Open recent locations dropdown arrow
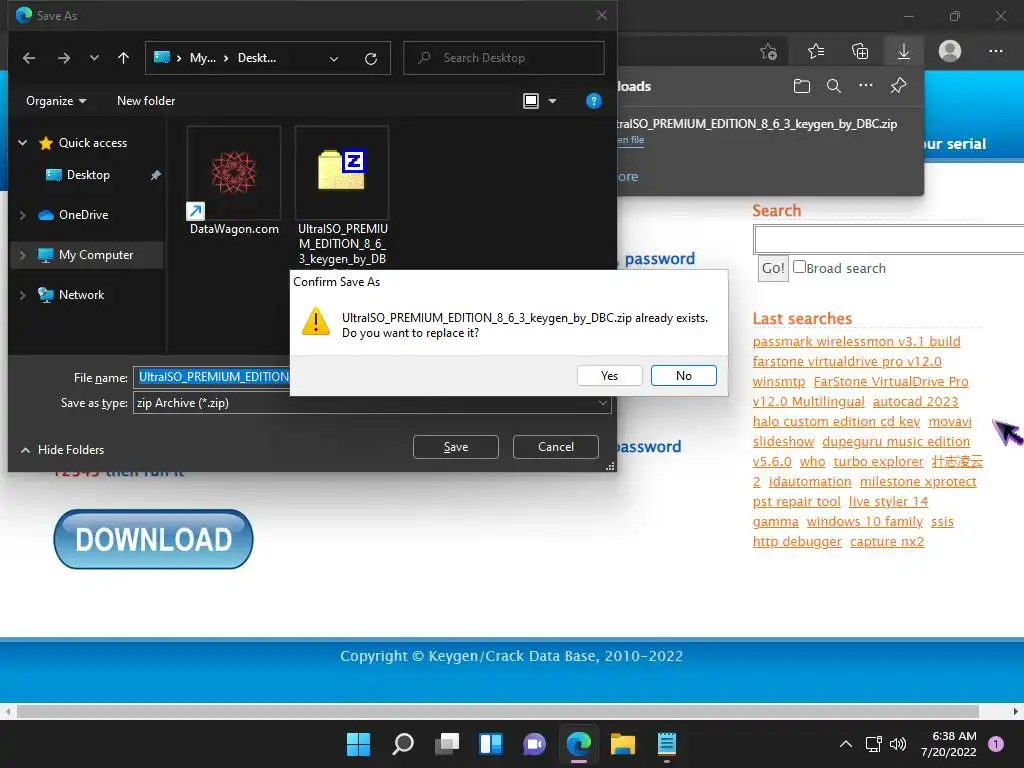Viewport: 1024px width, 768px height. coord(94,58)
